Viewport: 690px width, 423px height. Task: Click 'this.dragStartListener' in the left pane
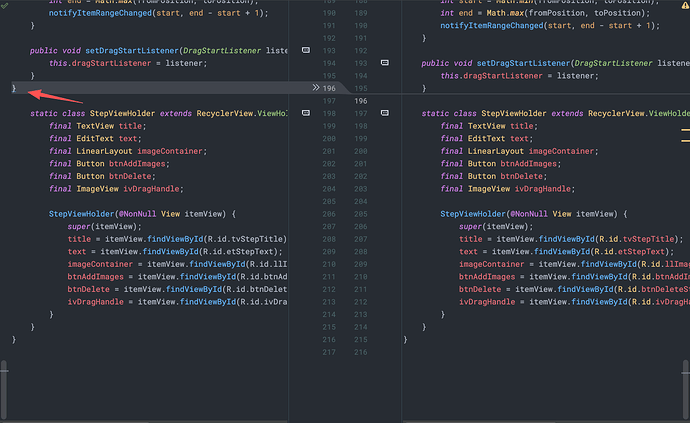[x=100, y=63]
